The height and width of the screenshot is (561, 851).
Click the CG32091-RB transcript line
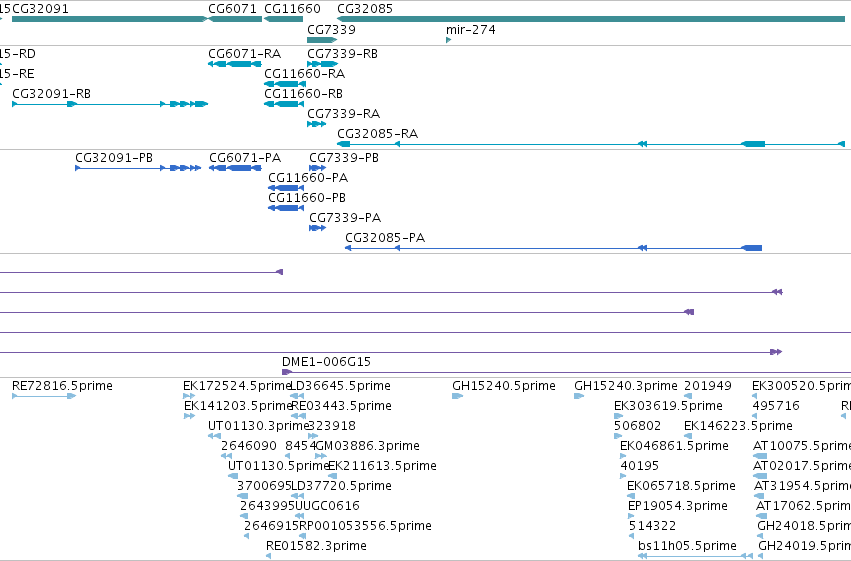click(x=110, y=104)
